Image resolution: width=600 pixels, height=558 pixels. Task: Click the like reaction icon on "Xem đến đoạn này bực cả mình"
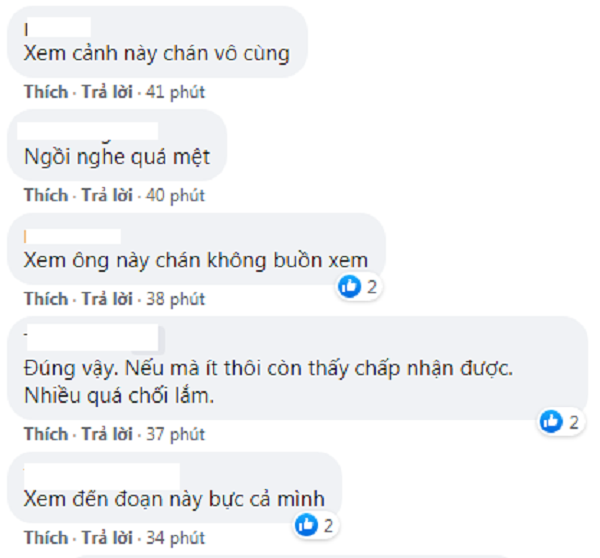click(x=308, y=523)
